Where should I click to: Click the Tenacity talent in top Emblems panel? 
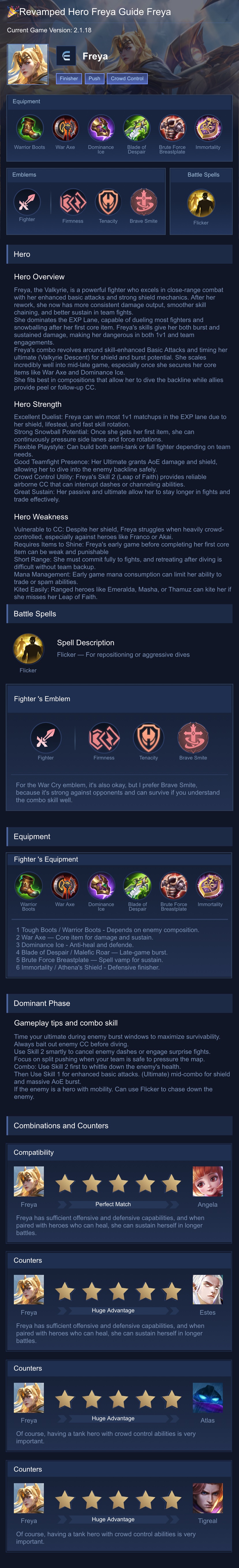(x=108, y=202)
